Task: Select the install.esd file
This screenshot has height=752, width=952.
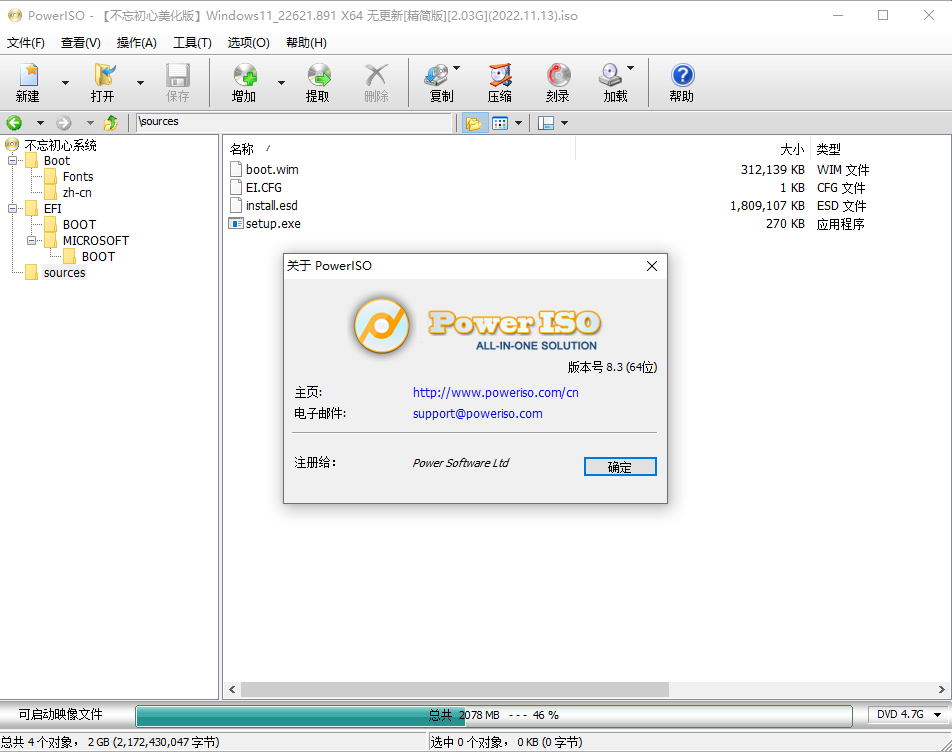Action: click(x=271, y=206)
